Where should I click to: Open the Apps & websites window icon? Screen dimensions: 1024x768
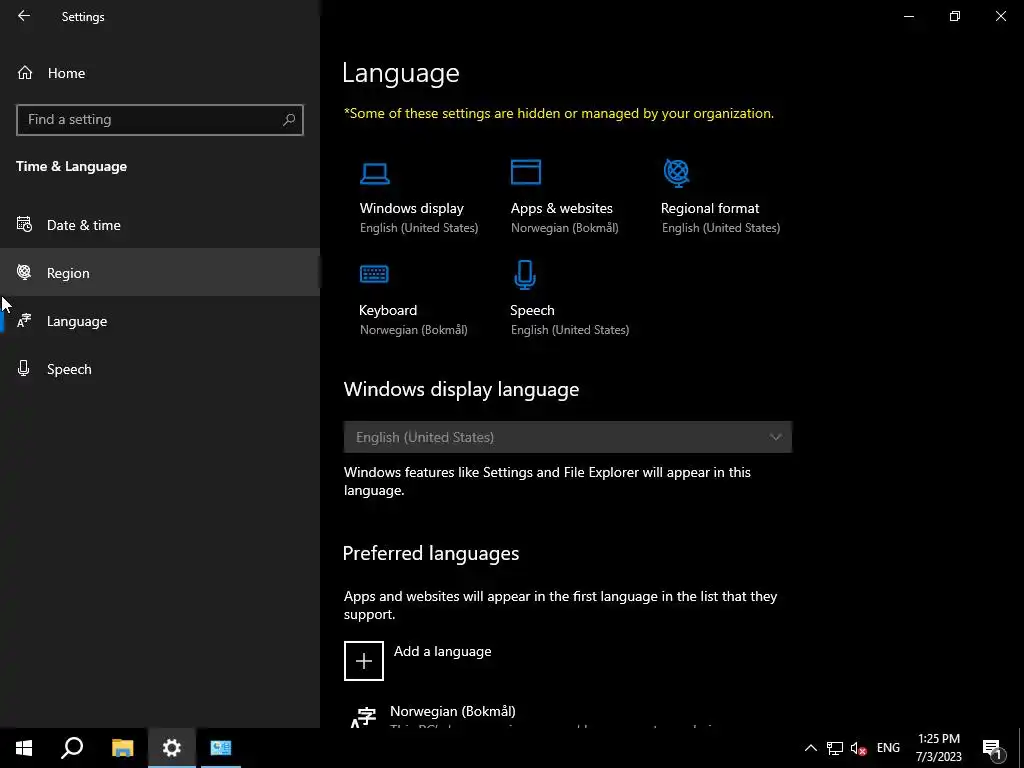tap(526, 172)
